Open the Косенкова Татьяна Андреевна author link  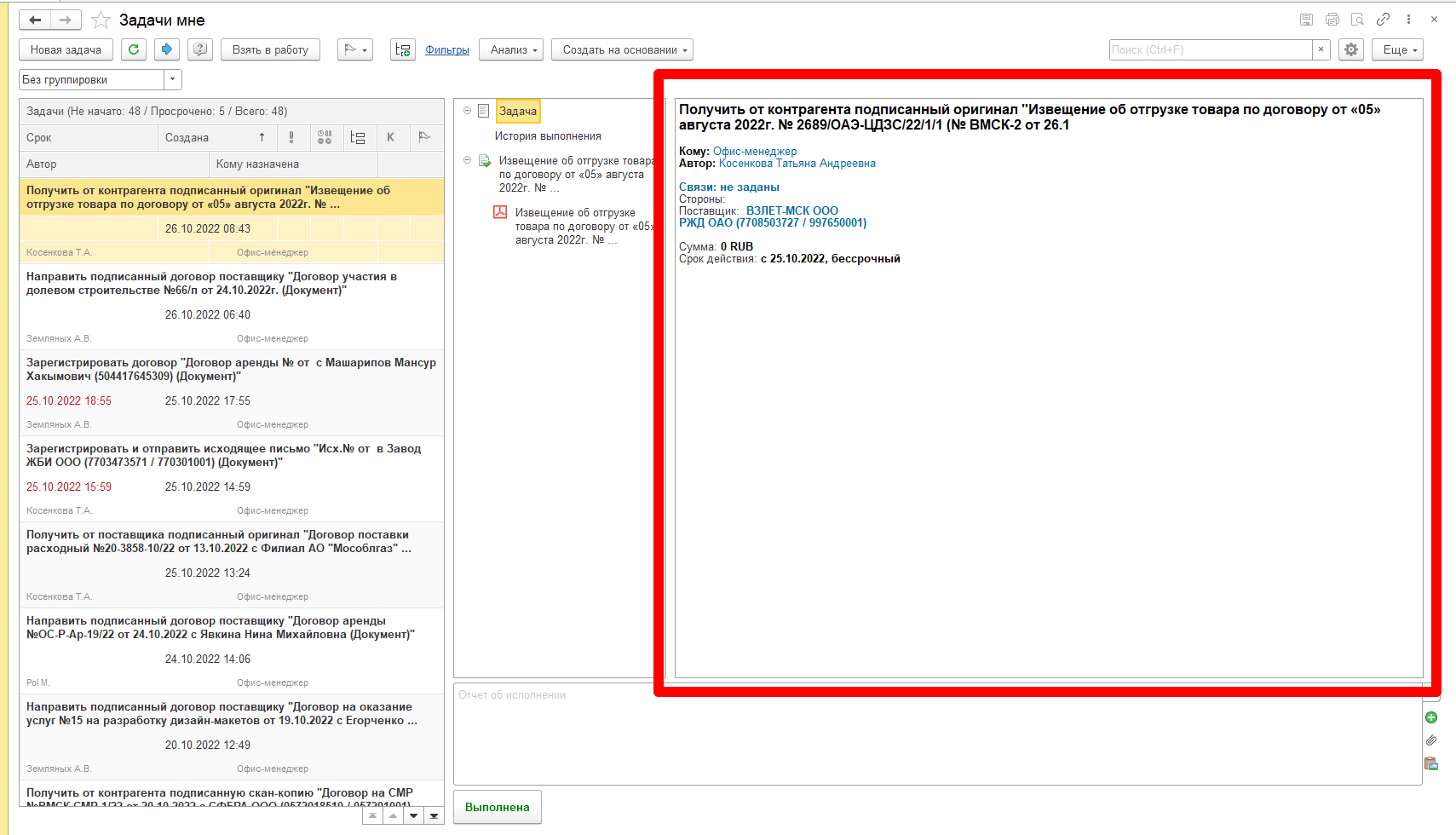(x=797, y=164)
